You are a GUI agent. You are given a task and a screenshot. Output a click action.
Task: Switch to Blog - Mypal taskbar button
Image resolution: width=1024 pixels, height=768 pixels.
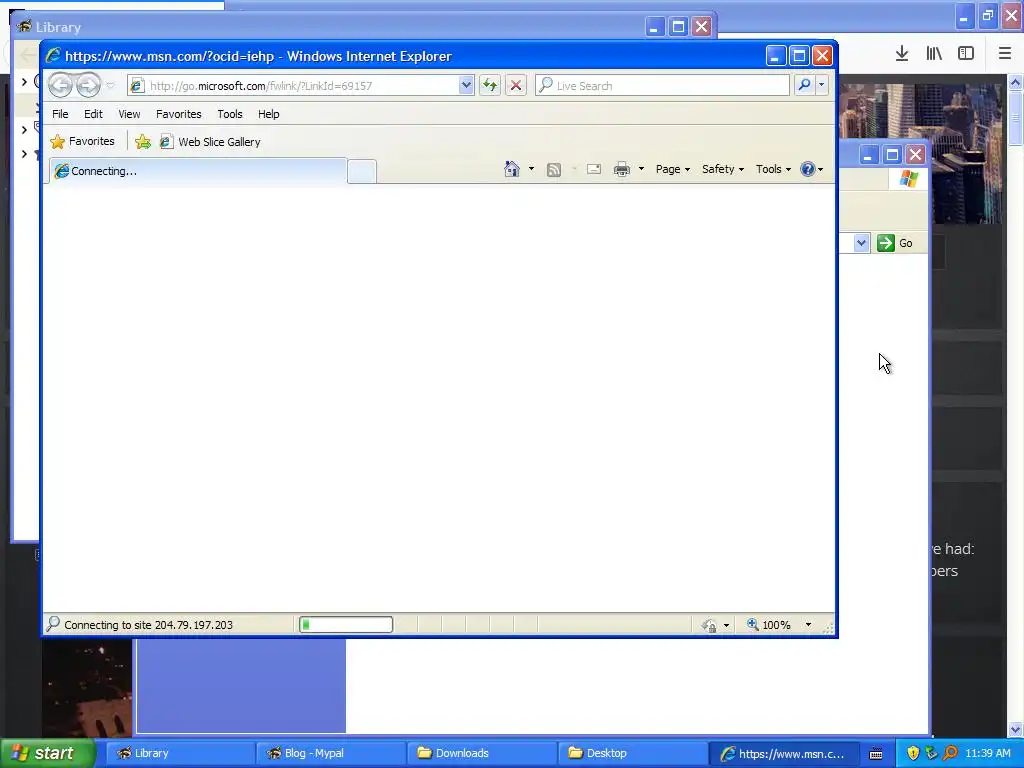point(330,753)
